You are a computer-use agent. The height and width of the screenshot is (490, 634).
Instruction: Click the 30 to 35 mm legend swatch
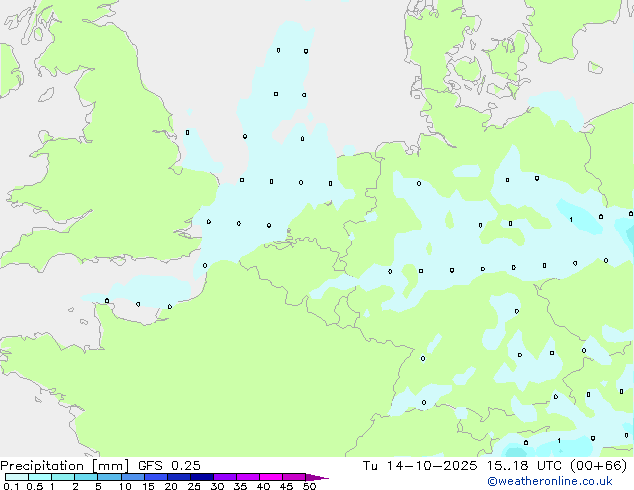coord(225,477)
